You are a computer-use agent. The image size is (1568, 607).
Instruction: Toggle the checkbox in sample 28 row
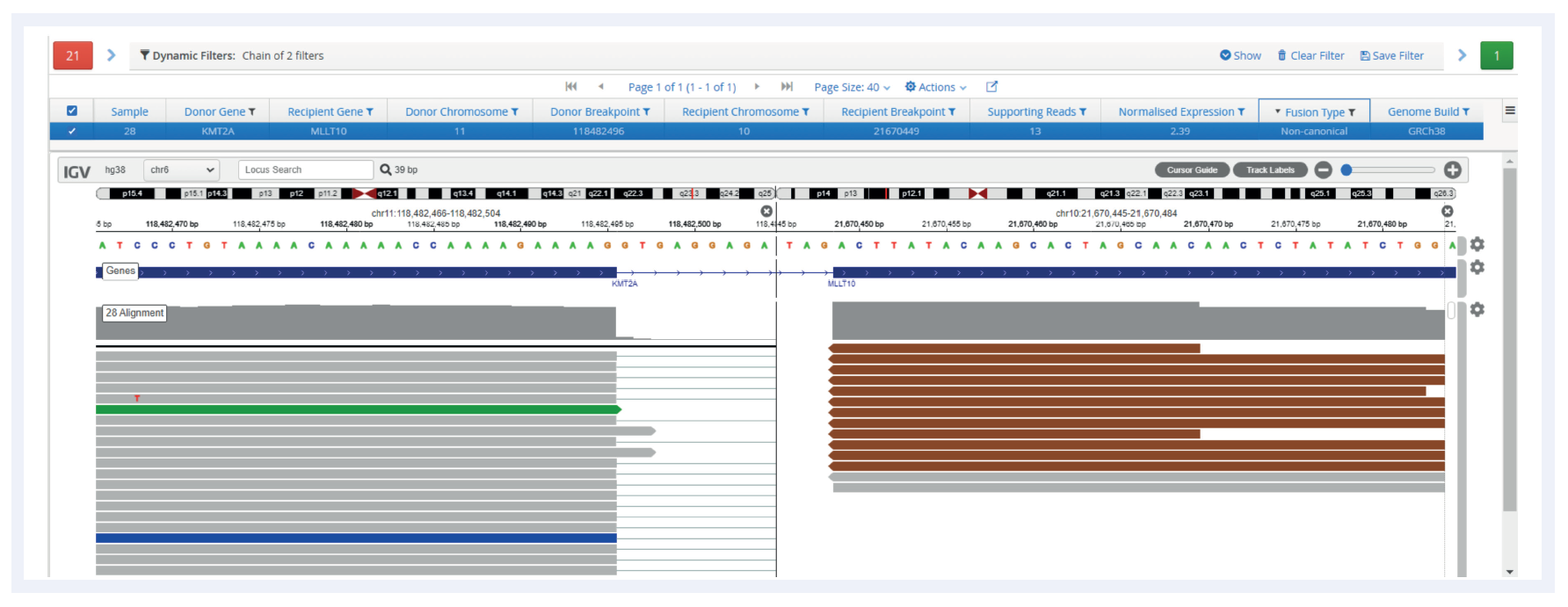point(72,131)
